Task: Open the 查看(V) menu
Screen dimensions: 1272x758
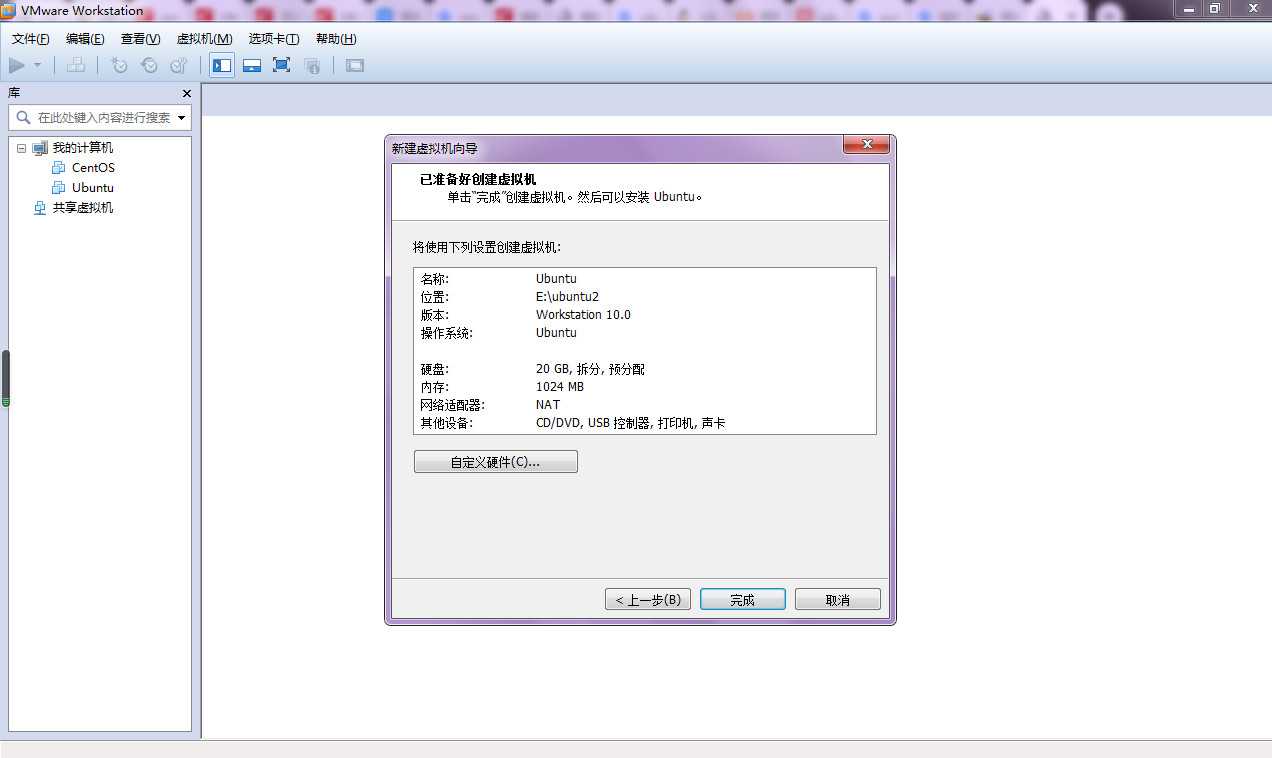Action: (x=140, y=39)
